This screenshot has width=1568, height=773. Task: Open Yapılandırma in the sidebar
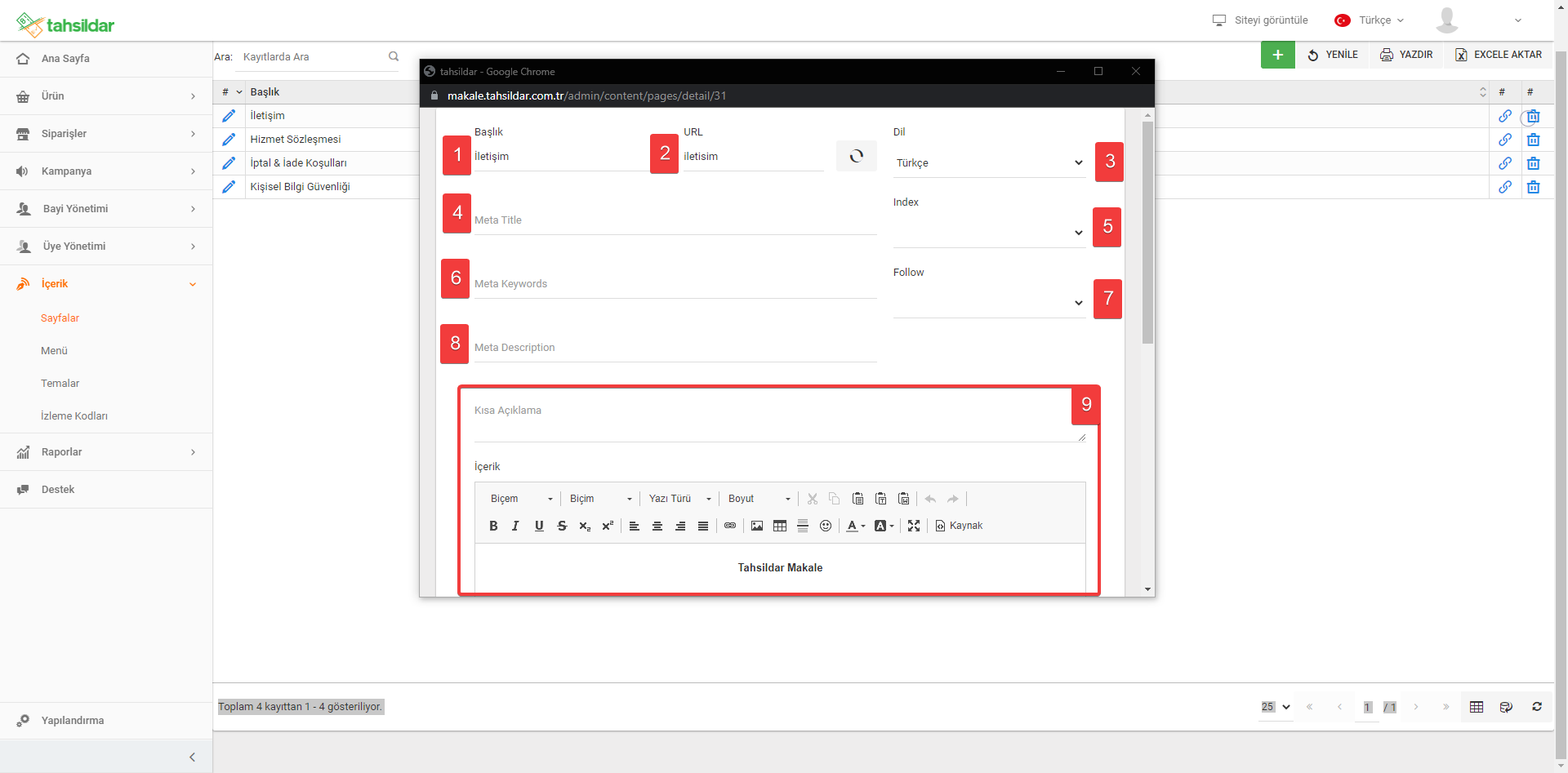(x=106, y=721)
